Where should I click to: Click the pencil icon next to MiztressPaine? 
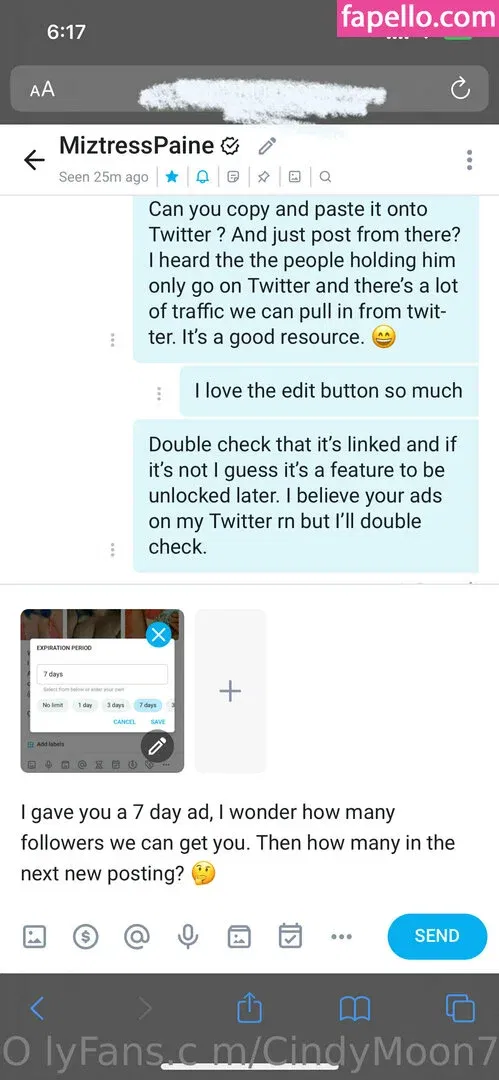pyautogui.click(x=267, y=146)
